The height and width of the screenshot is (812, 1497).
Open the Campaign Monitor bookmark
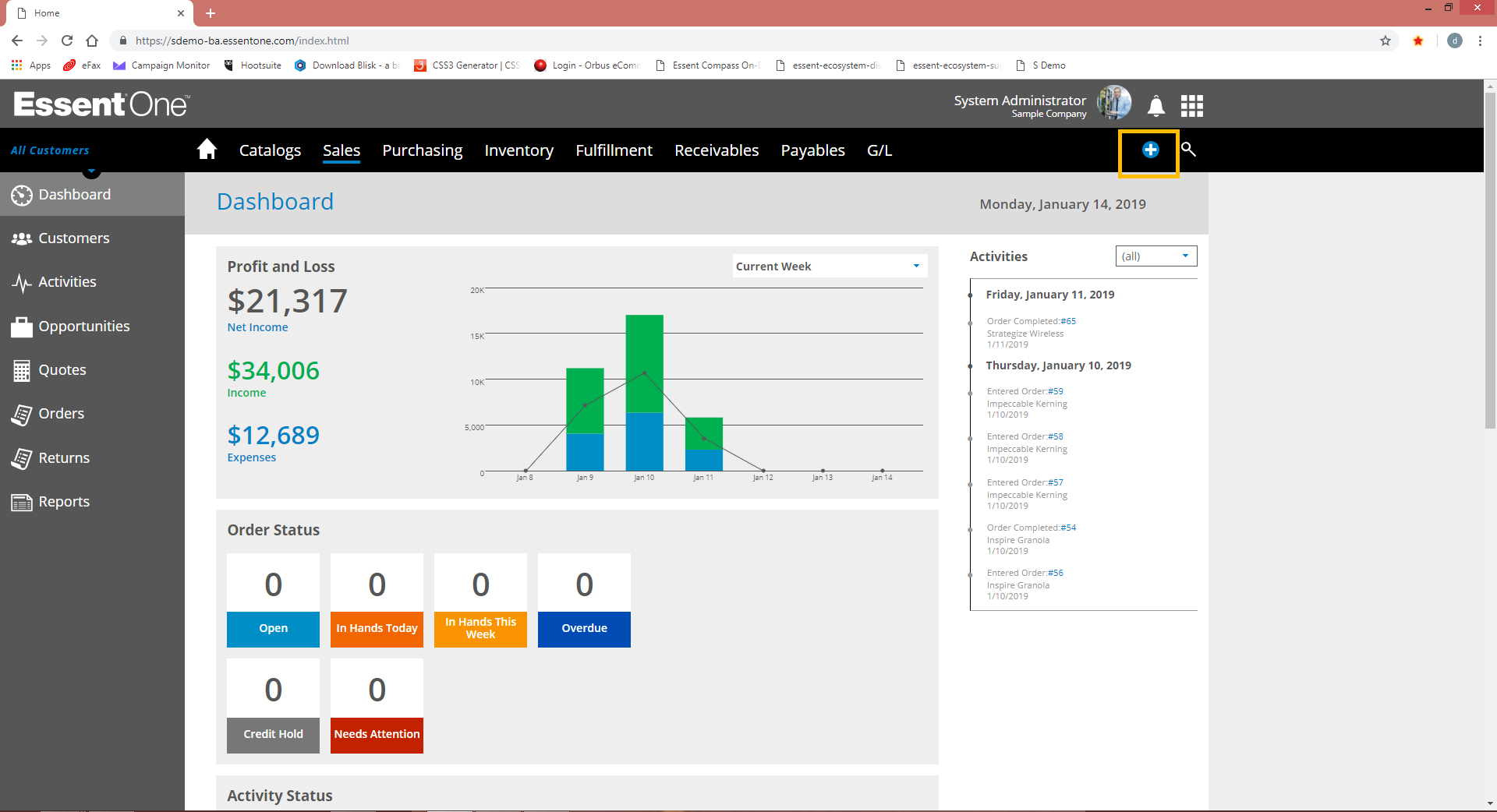pyautogui.click(x=161, y=65)
